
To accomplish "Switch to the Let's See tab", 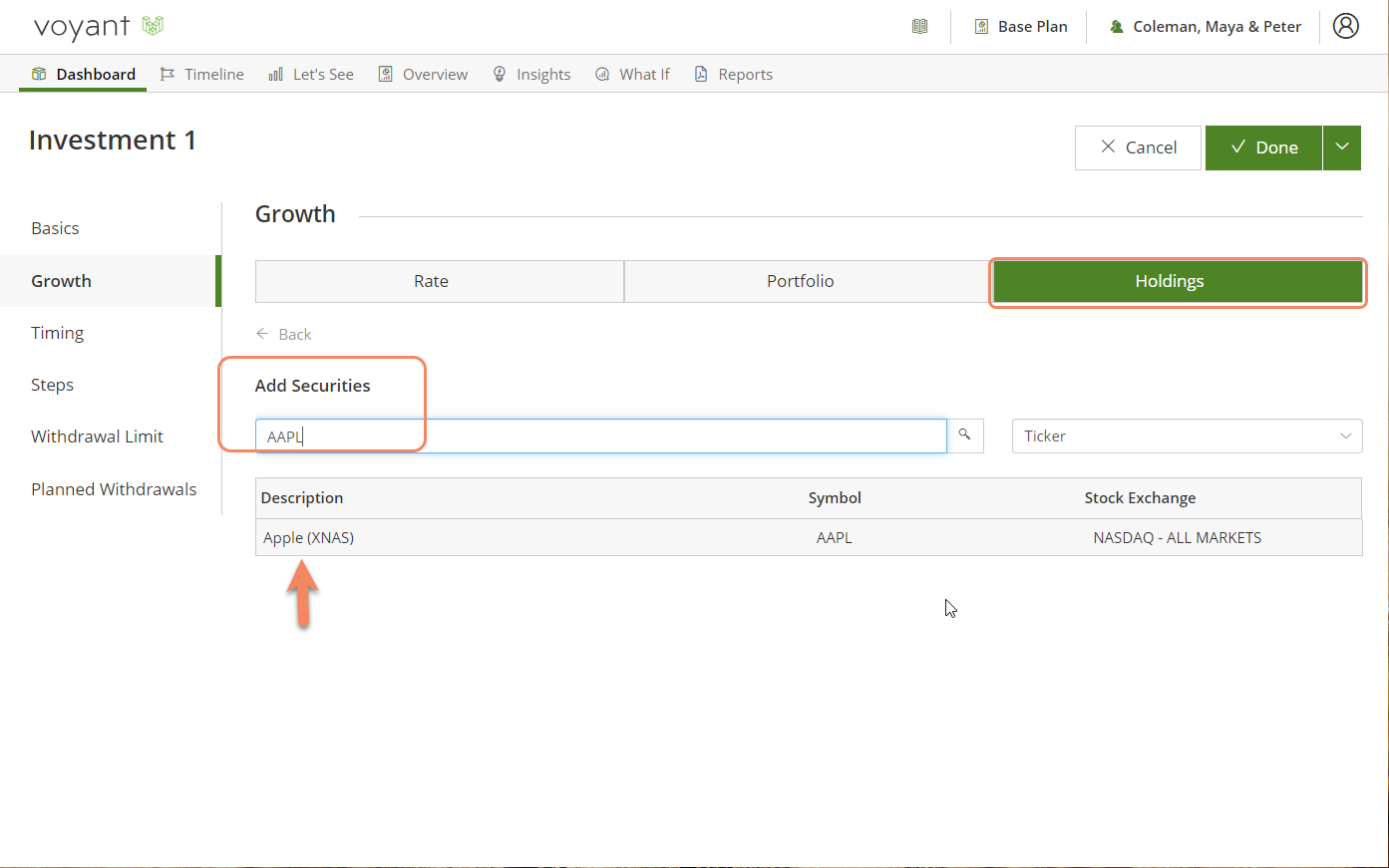I will pyautogui.click(x=311, y=74).
